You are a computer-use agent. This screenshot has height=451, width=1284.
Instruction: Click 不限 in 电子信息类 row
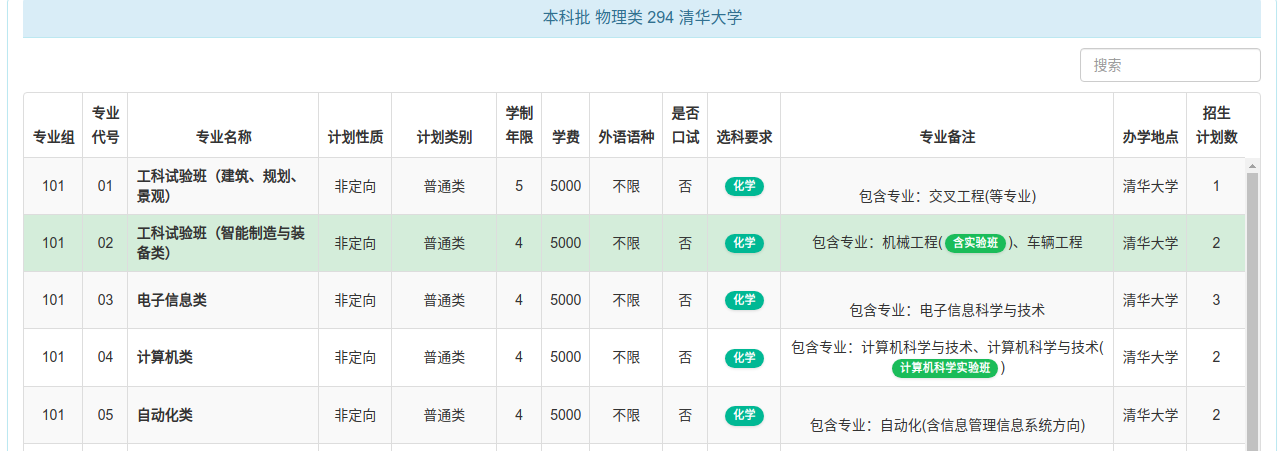point(626,300)
